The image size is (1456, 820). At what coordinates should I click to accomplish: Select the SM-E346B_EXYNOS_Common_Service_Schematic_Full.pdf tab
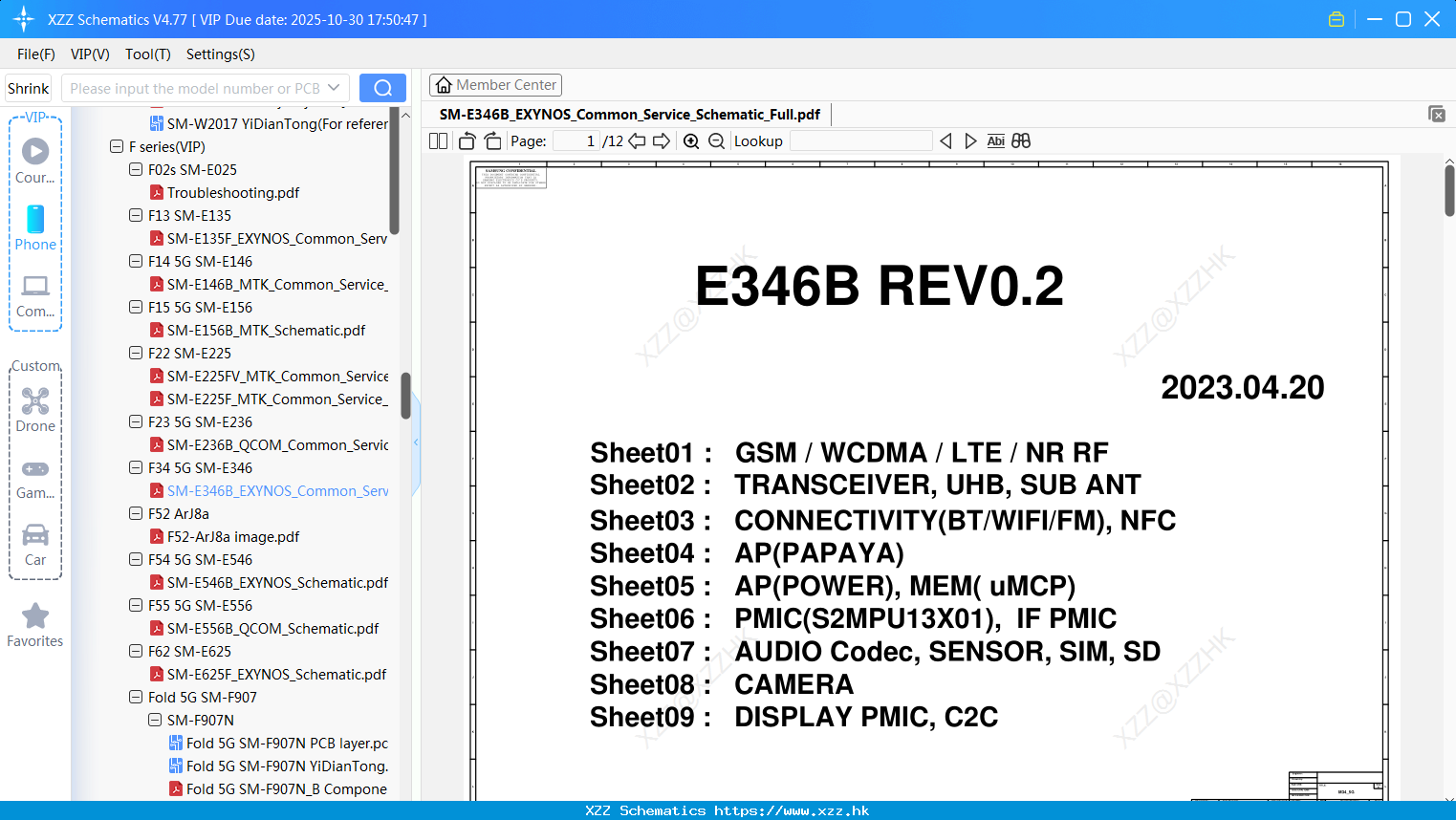point(630,114)
